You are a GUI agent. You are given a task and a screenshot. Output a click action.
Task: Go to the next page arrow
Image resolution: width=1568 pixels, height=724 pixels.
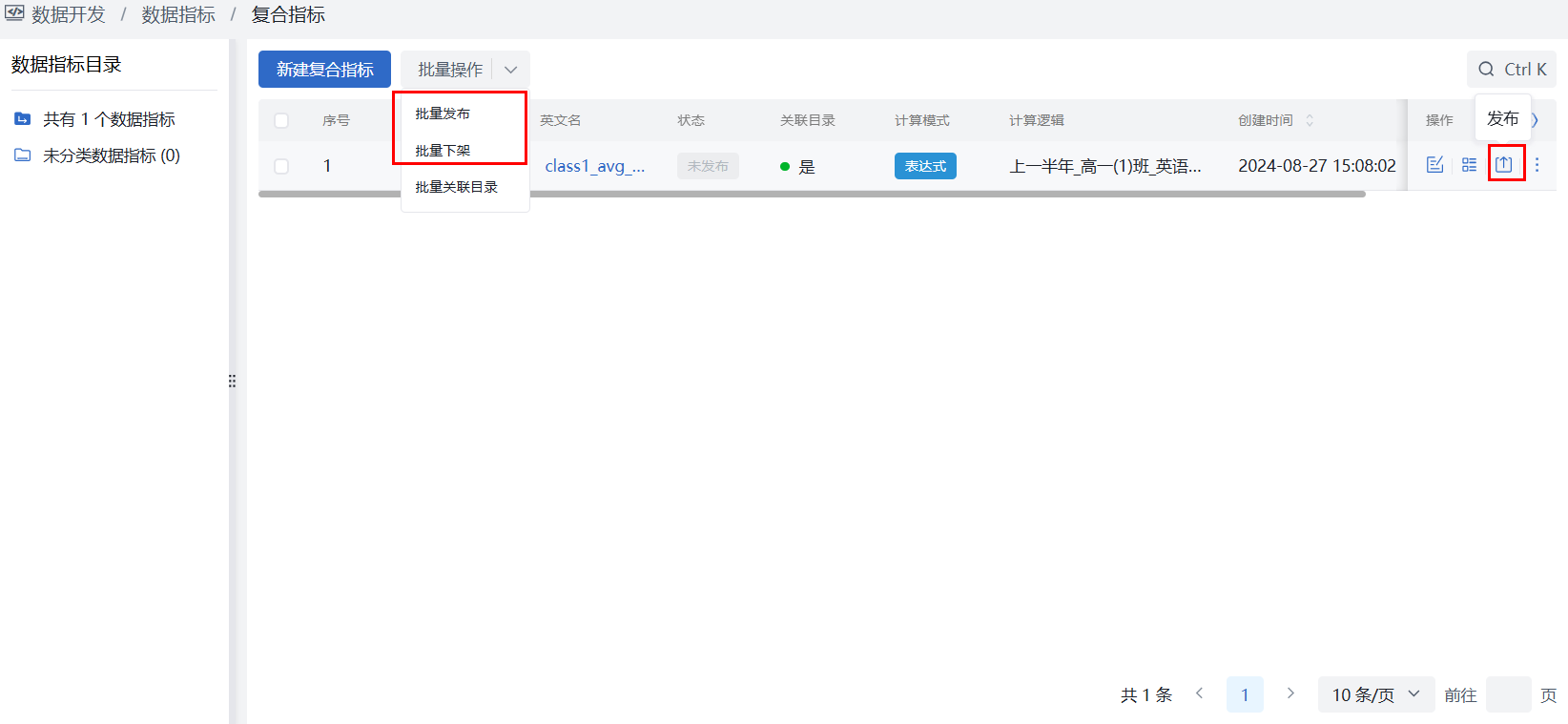(1290, 693)
